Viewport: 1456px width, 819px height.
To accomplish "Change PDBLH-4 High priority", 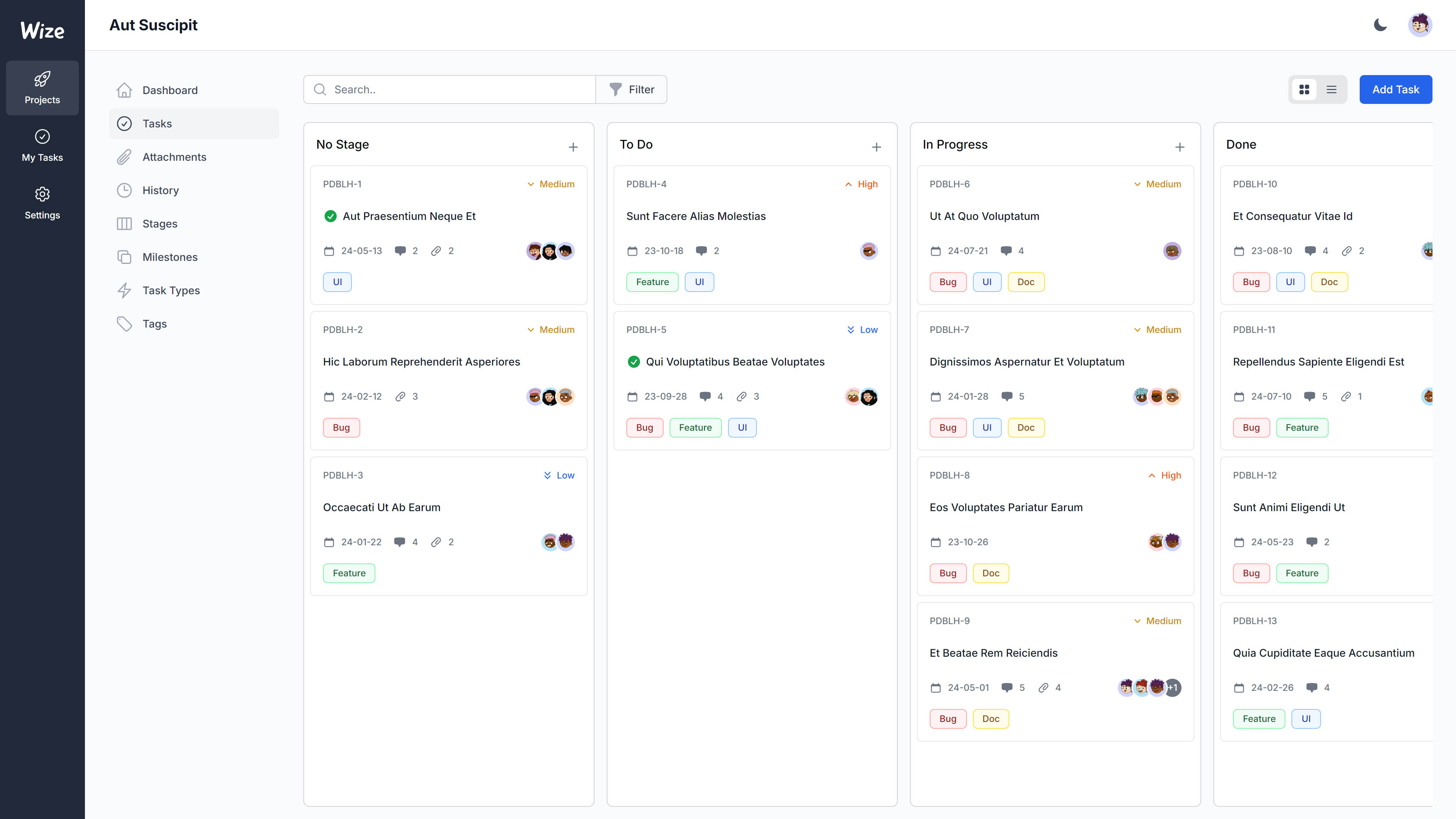I will click(x=861, y=184).
